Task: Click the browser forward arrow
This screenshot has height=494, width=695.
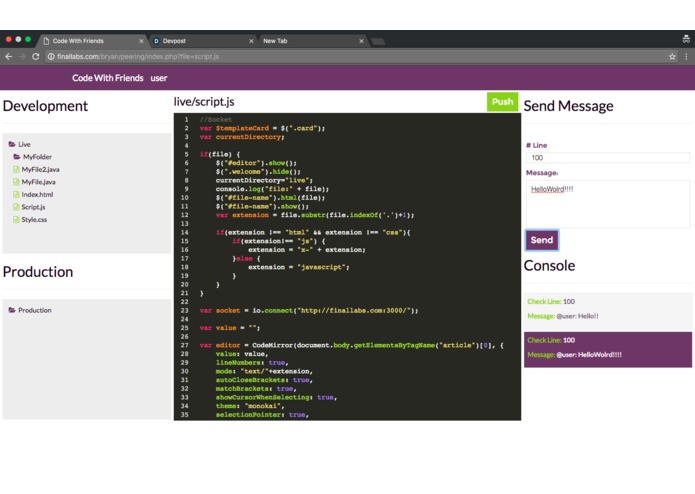Action: point(22,56)
